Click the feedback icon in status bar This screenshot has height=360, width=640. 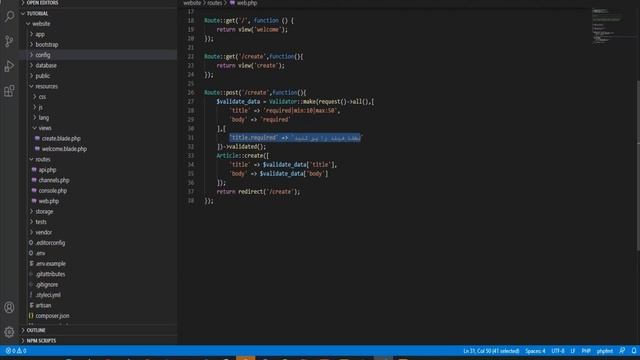point(622,351)
